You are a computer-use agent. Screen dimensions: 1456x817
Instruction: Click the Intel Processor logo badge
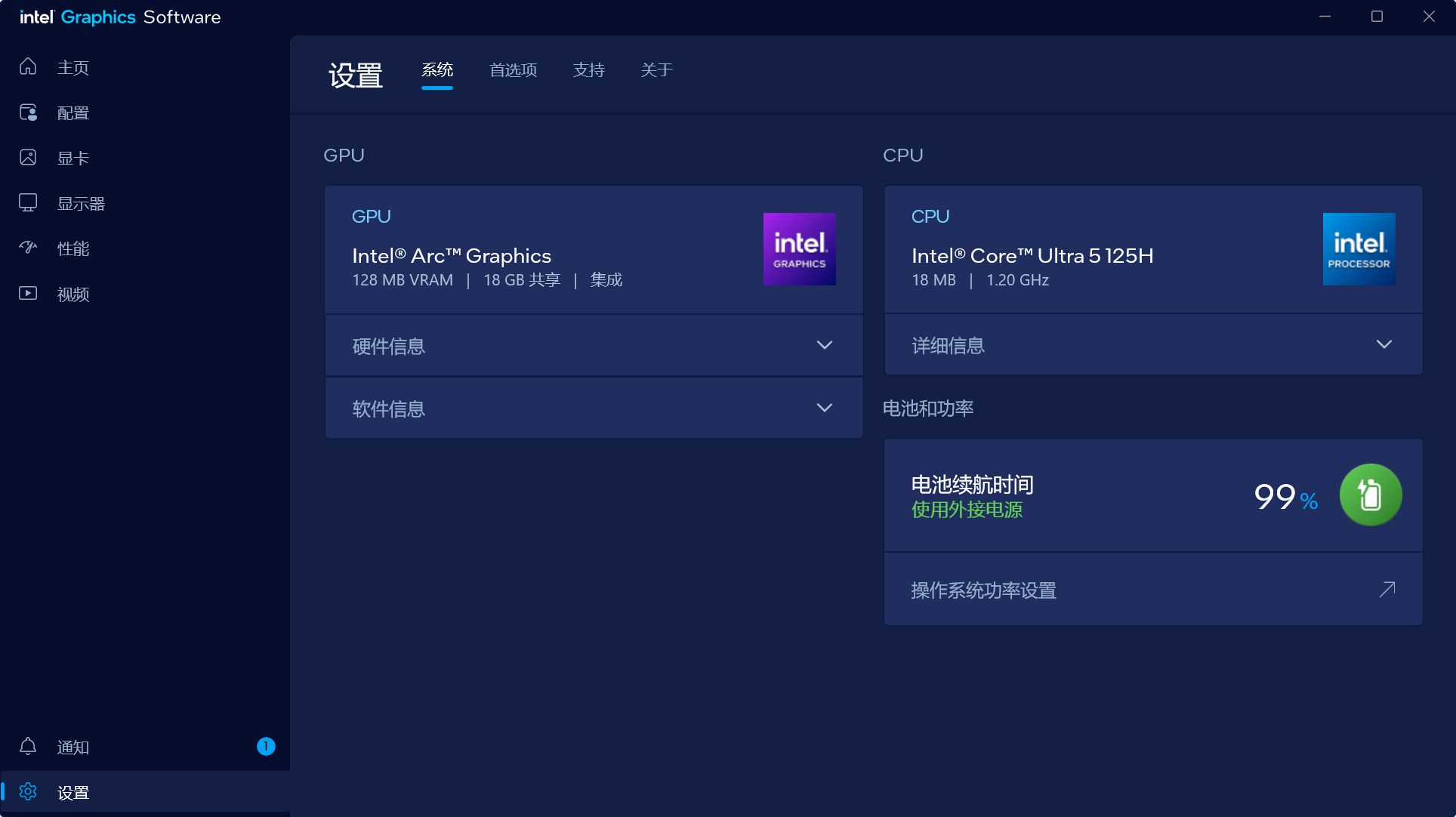point(1359,249)
